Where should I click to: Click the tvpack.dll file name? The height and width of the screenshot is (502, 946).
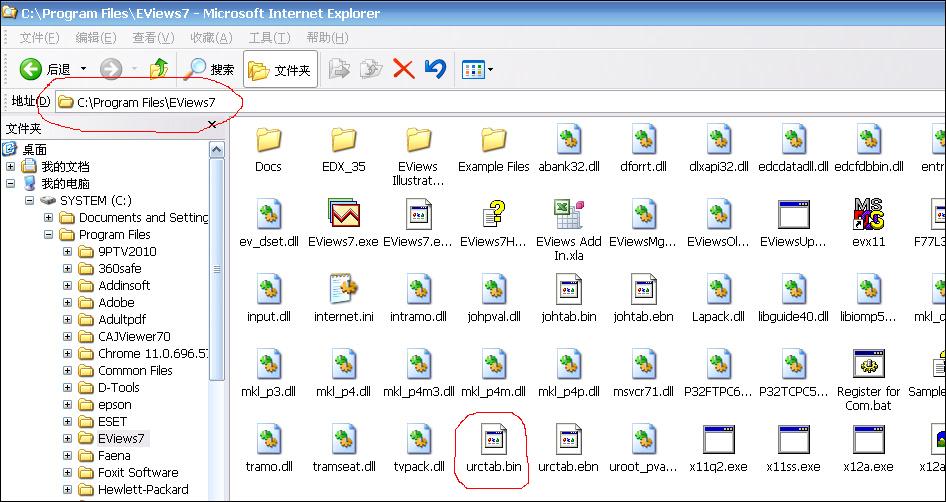[419, 466]
